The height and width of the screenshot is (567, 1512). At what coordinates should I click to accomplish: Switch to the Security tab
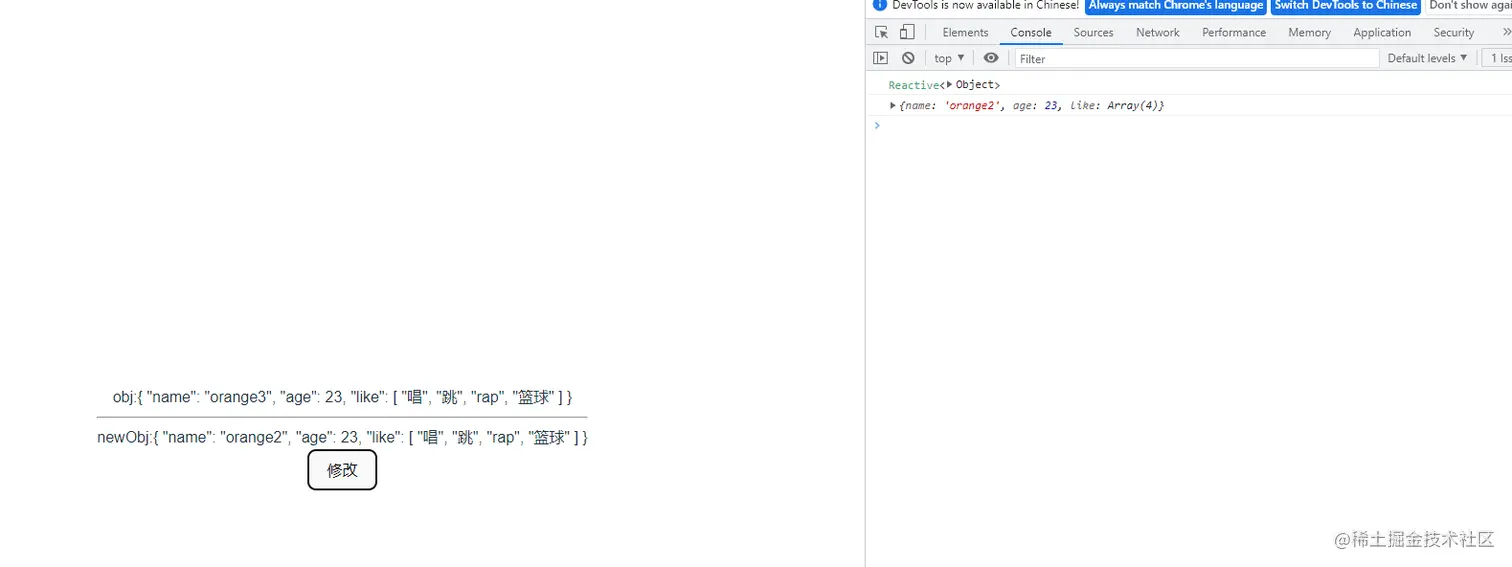[1454, 32]
